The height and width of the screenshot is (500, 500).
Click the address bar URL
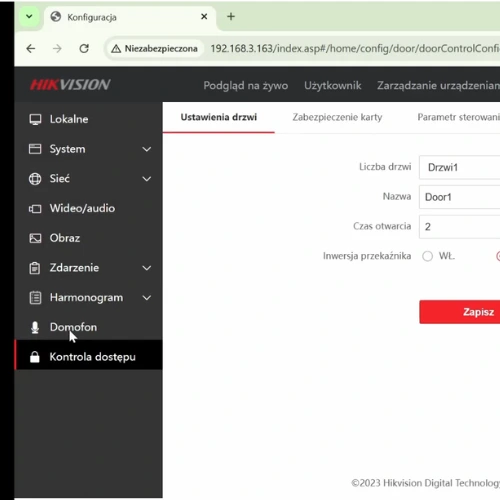click(x=355, y=49)
